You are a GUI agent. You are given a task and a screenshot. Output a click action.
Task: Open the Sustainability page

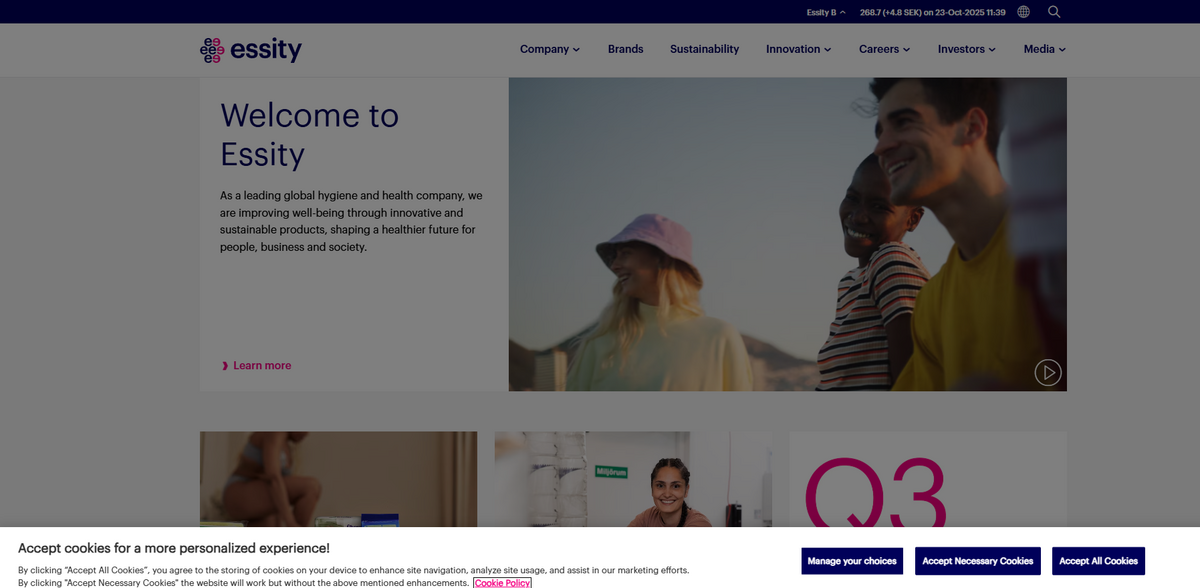705,49
